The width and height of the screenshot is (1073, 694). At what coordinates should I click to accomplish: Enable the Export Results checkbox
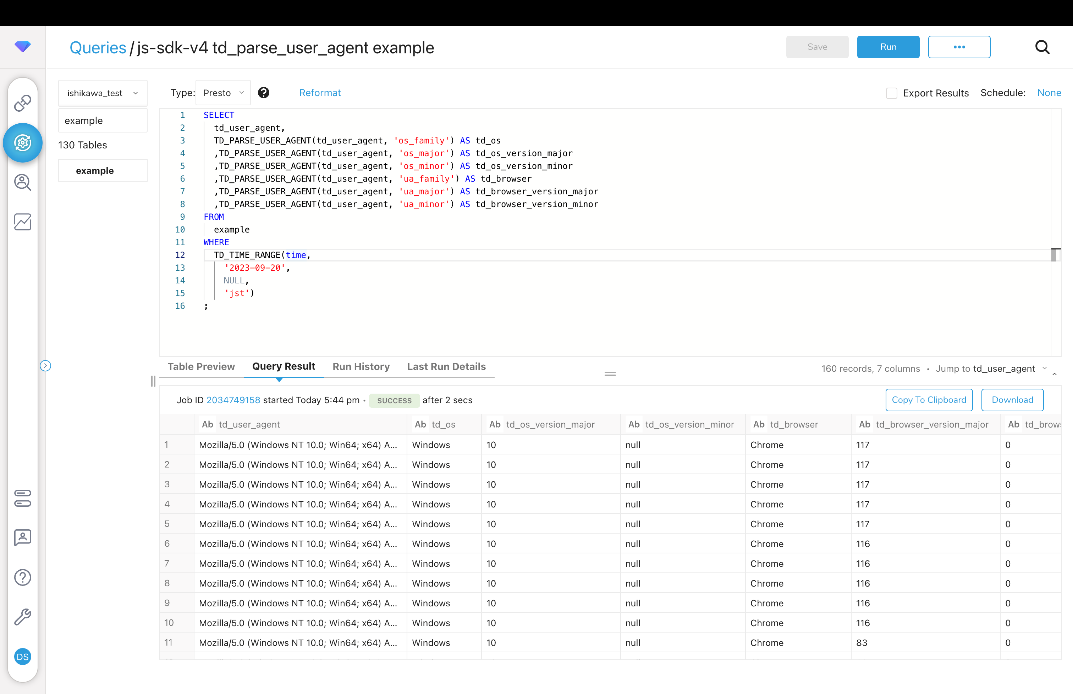[x=891, y=93]
